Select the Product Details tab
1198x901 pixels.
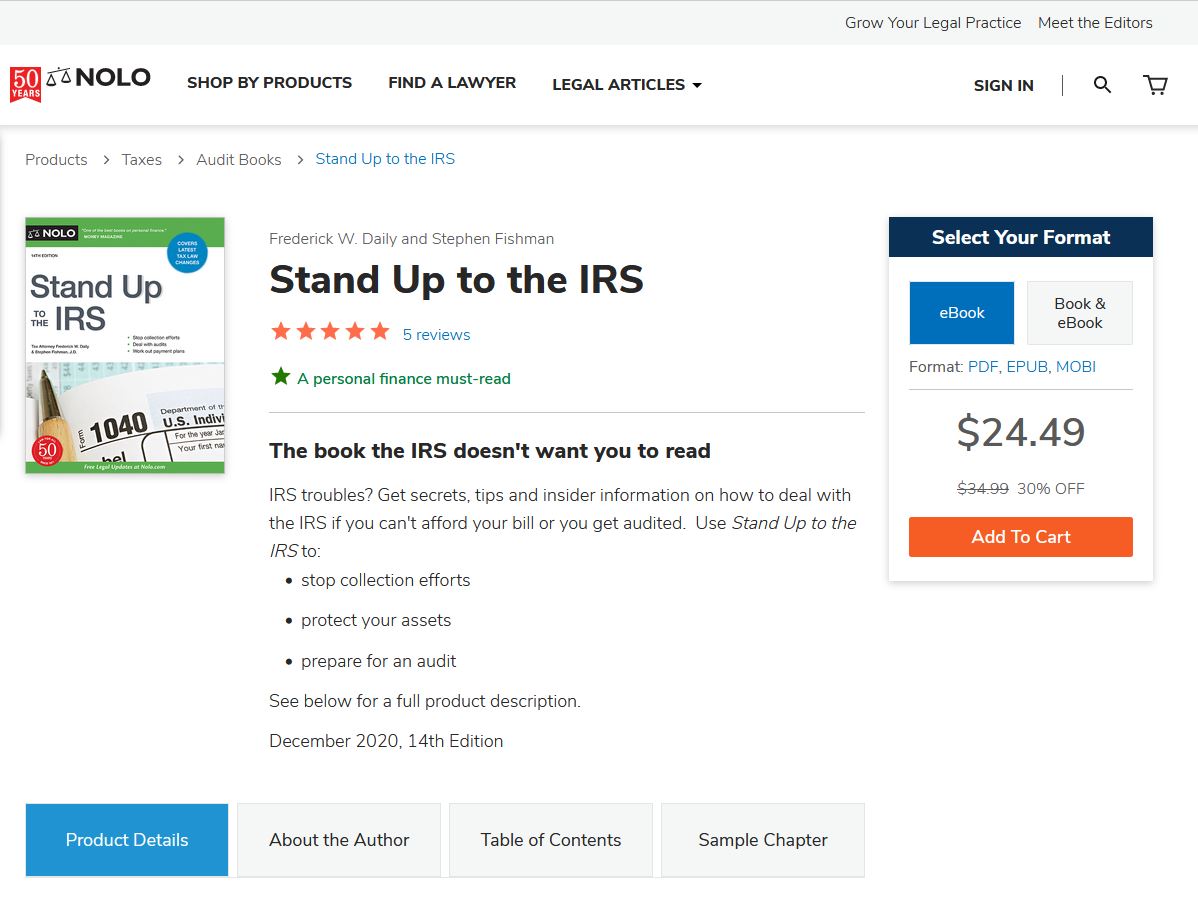(127, 840)
